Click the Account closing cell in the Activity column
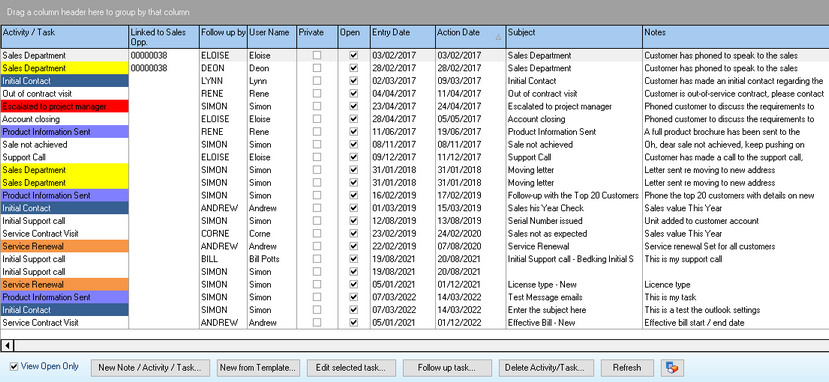 (65, 119)
